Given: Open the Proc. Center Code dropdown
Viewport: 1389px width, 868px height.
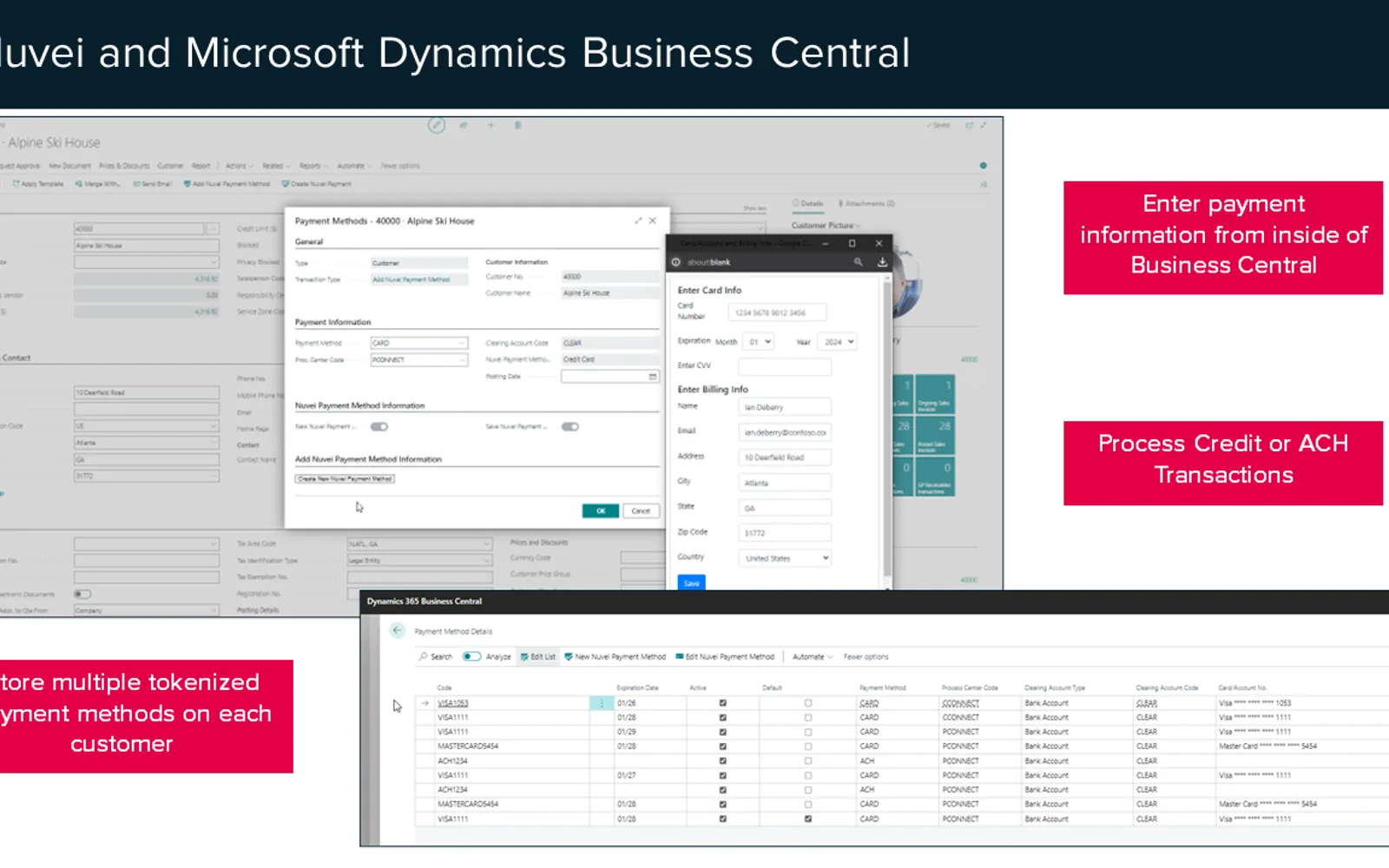Looking at the screenshot, I should [x=419, y=360].
